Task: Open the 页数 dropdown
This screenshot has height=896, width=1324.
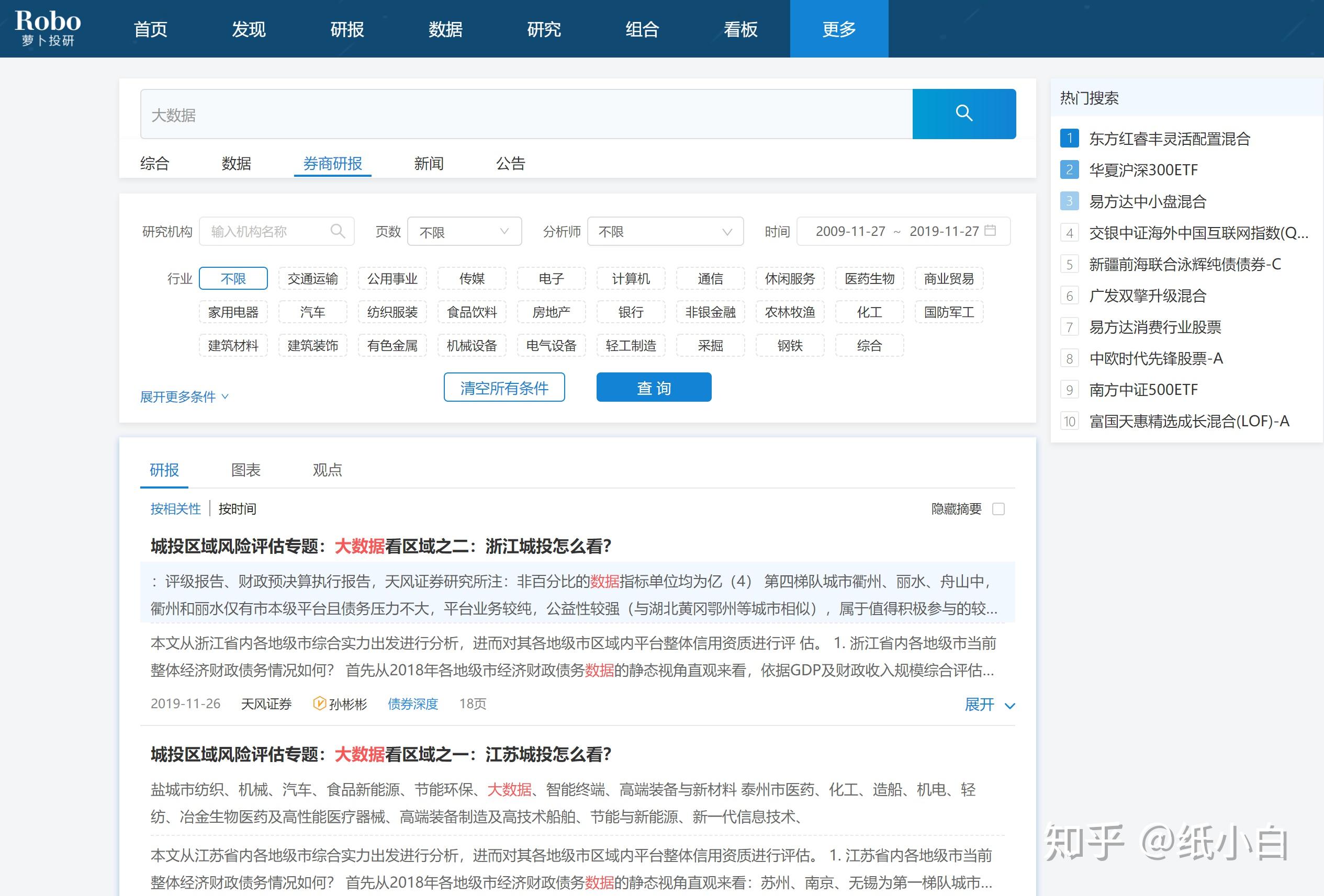Action: [x=464, y=232]
